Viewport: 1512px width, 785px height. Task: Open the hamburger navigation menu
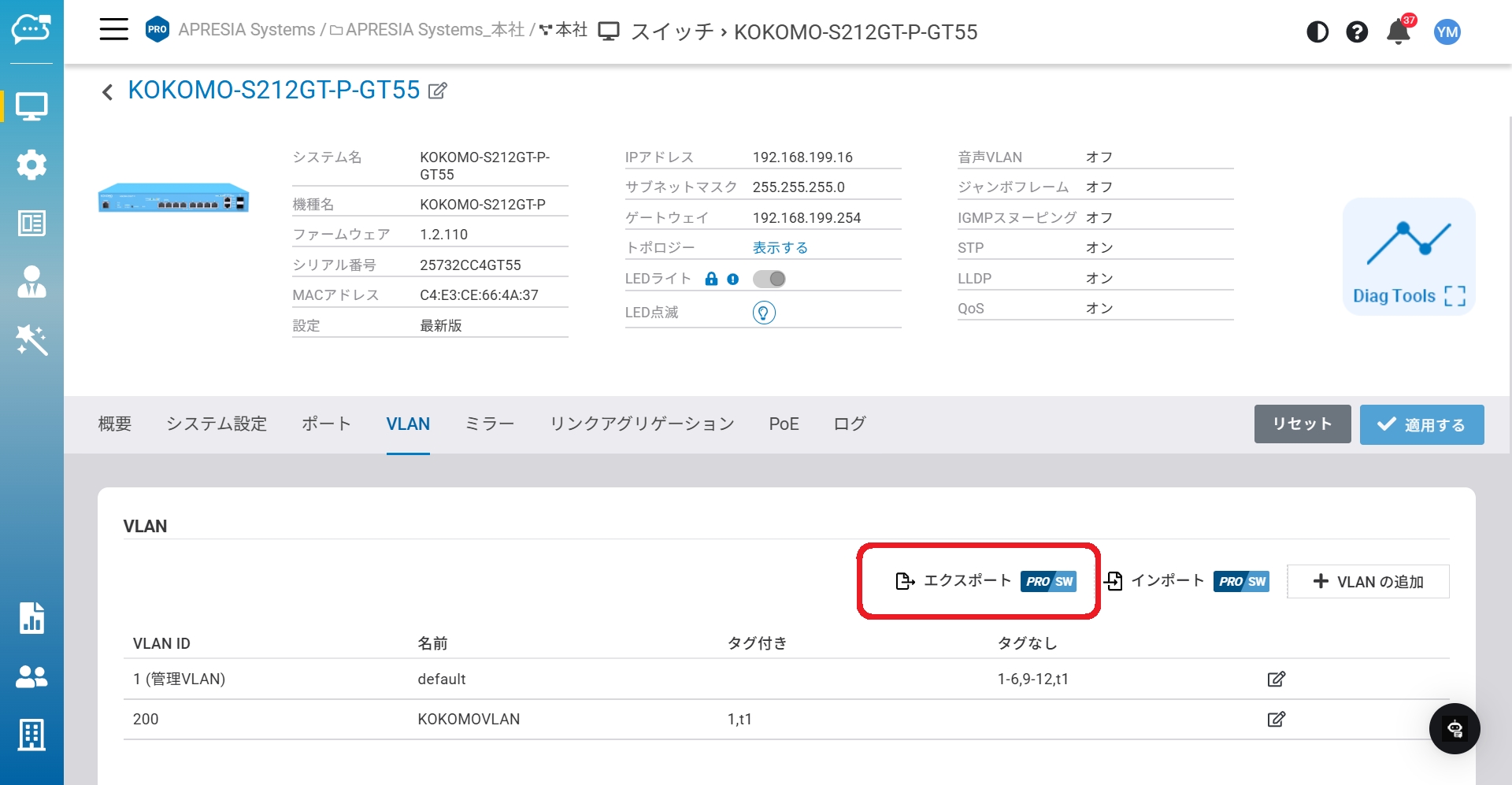[113, 30]
